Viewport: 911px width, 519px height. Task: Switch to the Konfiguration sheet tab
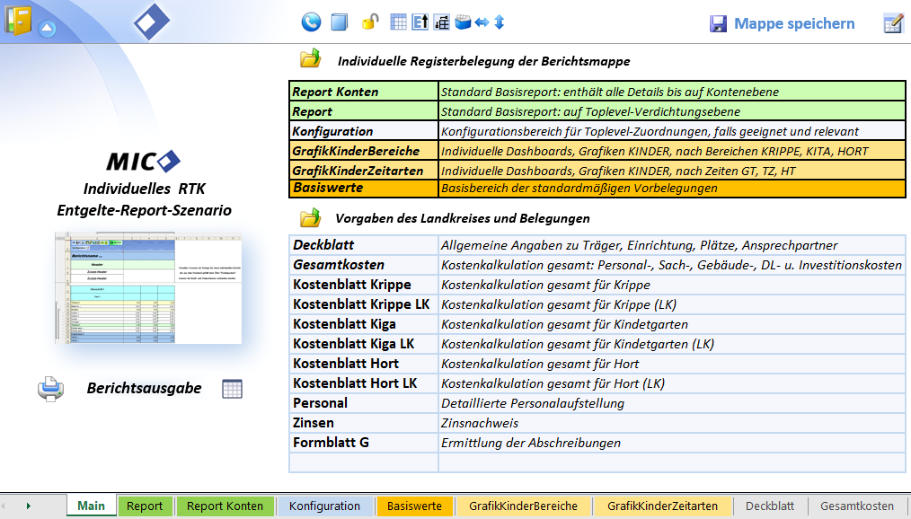coord(324,506)
